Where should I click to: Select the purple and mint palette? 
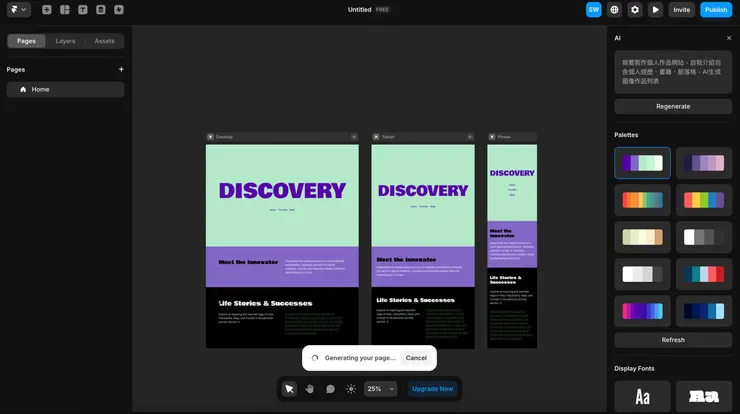click(642, 163)
